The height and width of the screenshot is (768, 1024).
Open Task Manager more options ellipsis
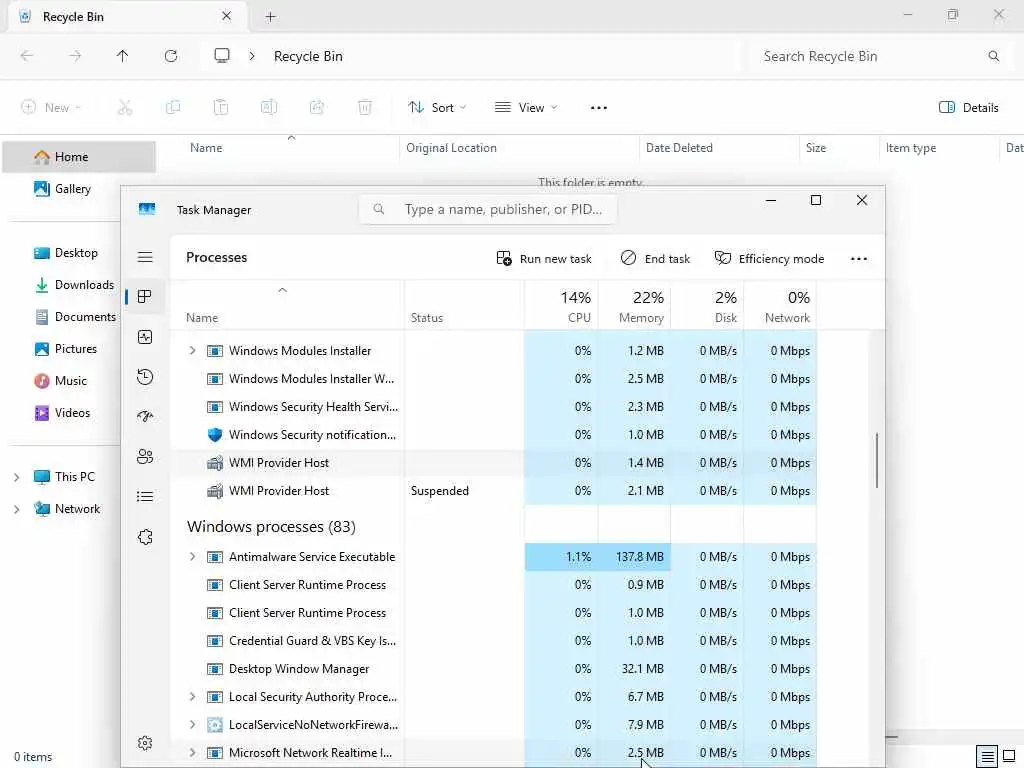click(x=859, y=259)
